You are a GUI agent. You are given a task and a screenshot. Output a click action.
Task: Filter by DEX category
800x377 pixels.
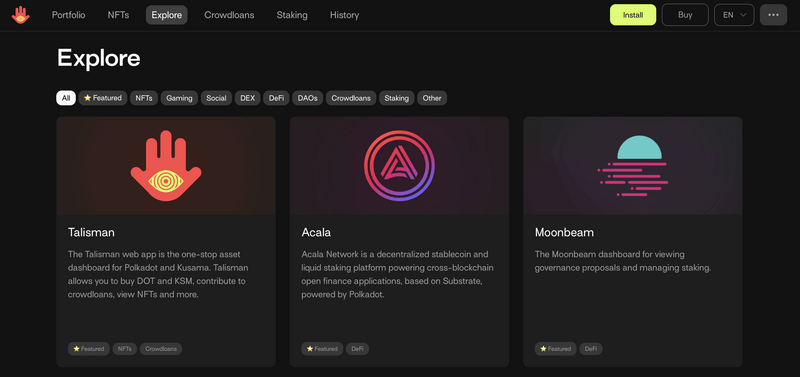coord(247,98)
